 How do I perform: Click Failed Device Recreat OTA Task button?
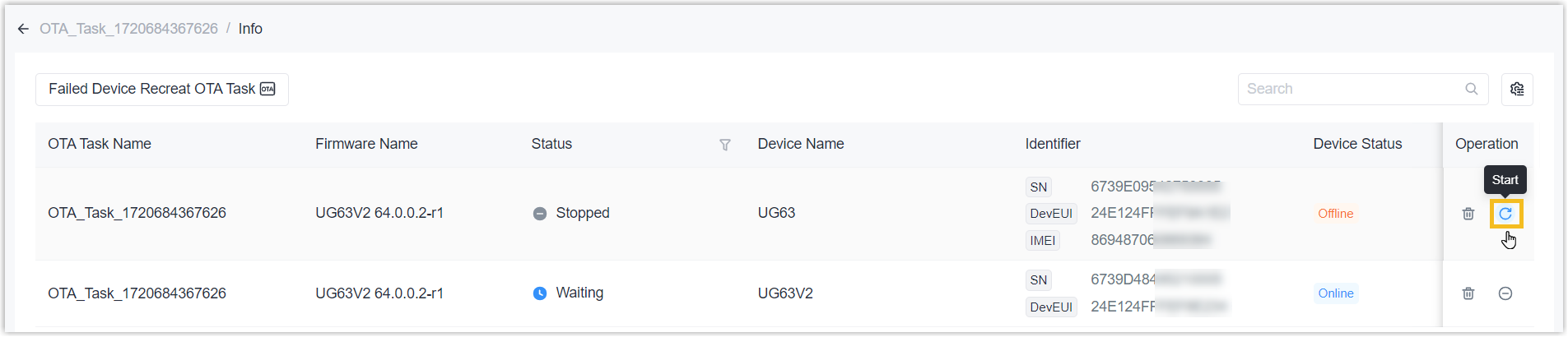coord(161,89)
